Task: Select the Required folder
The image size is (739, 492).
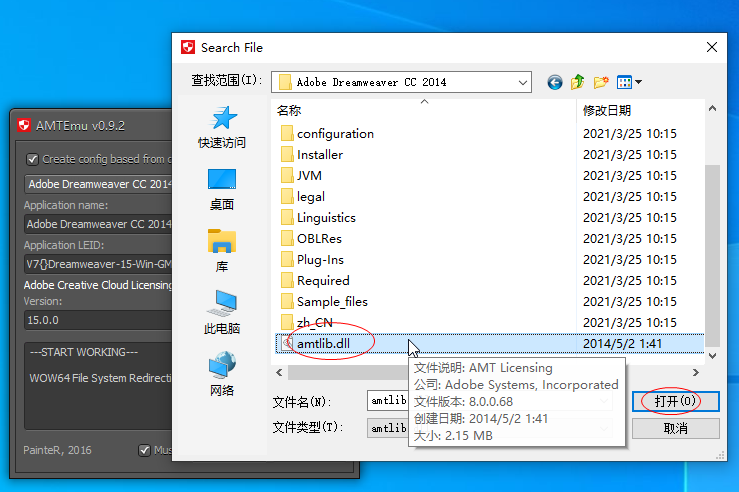Action: tap(315, 280)
